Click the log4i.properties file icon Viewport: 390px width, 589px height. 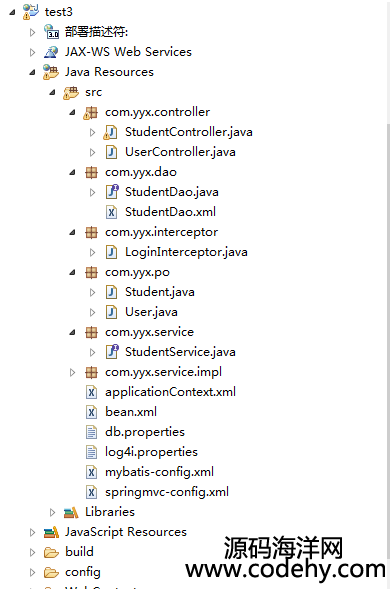91,452
